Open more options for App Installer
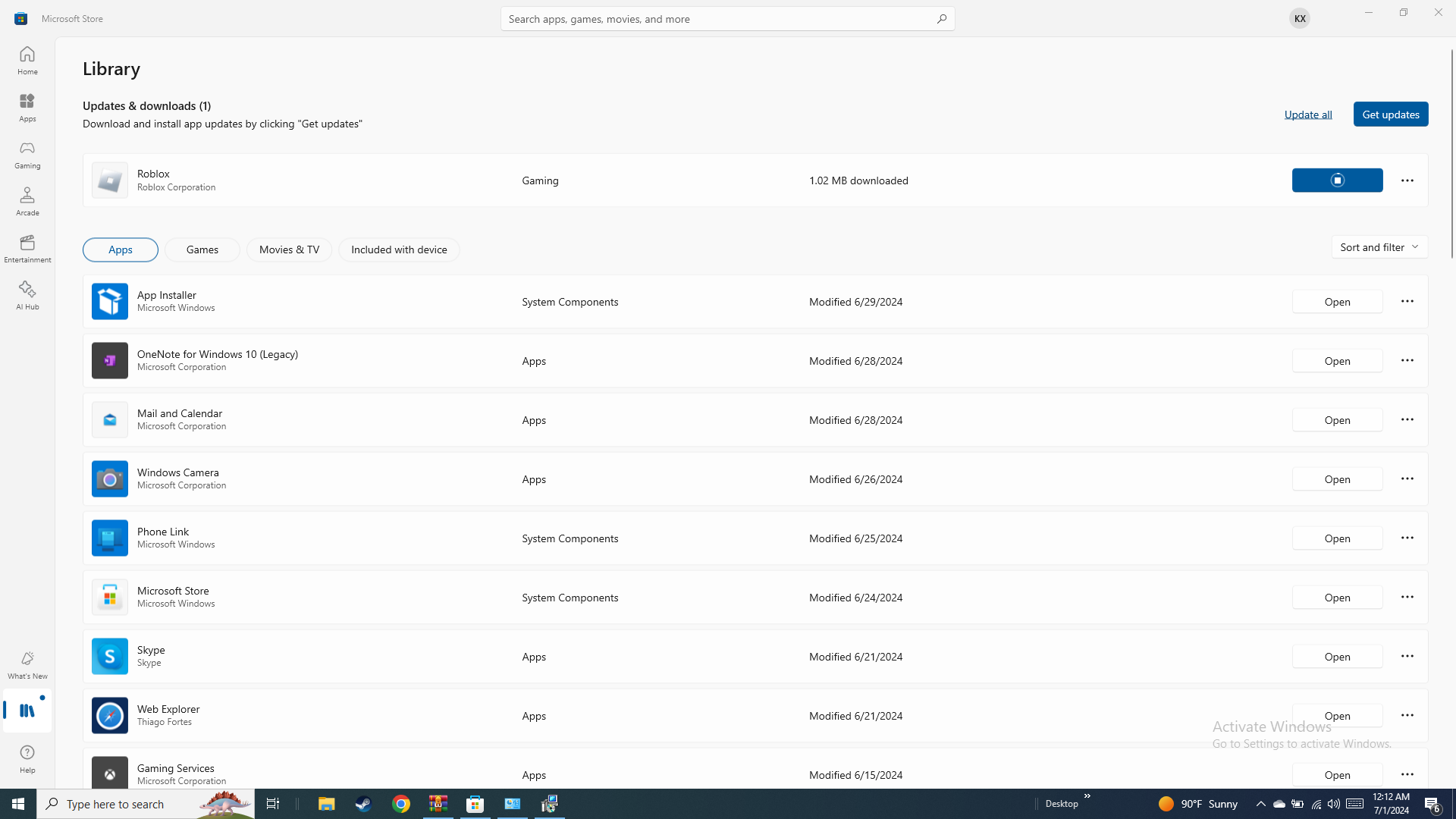Viewport: 1456px width, 819px height. (x=1407, y=301)
